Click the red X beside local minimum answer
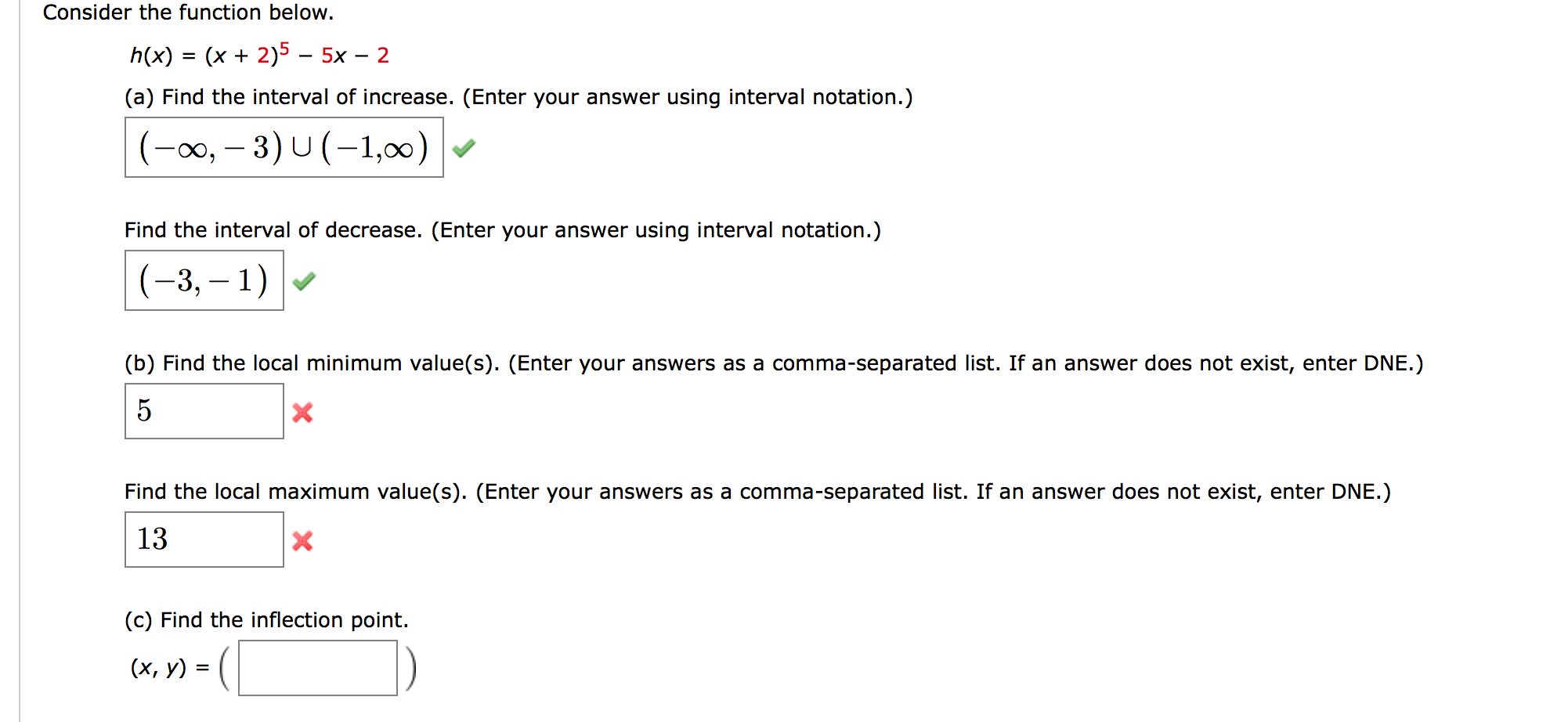 tap(302, 413)
